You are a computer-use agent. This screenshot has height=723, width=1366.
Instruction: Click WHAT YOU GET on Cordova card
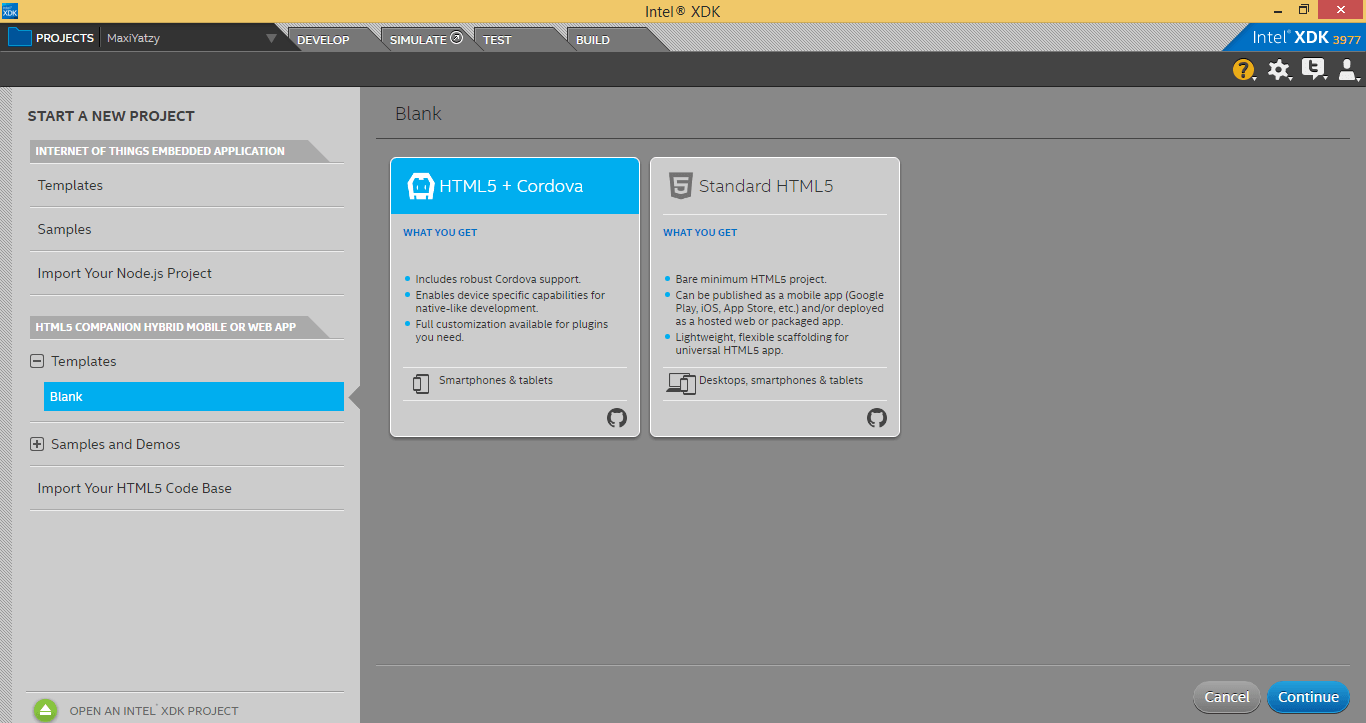[x=440, y=233]
